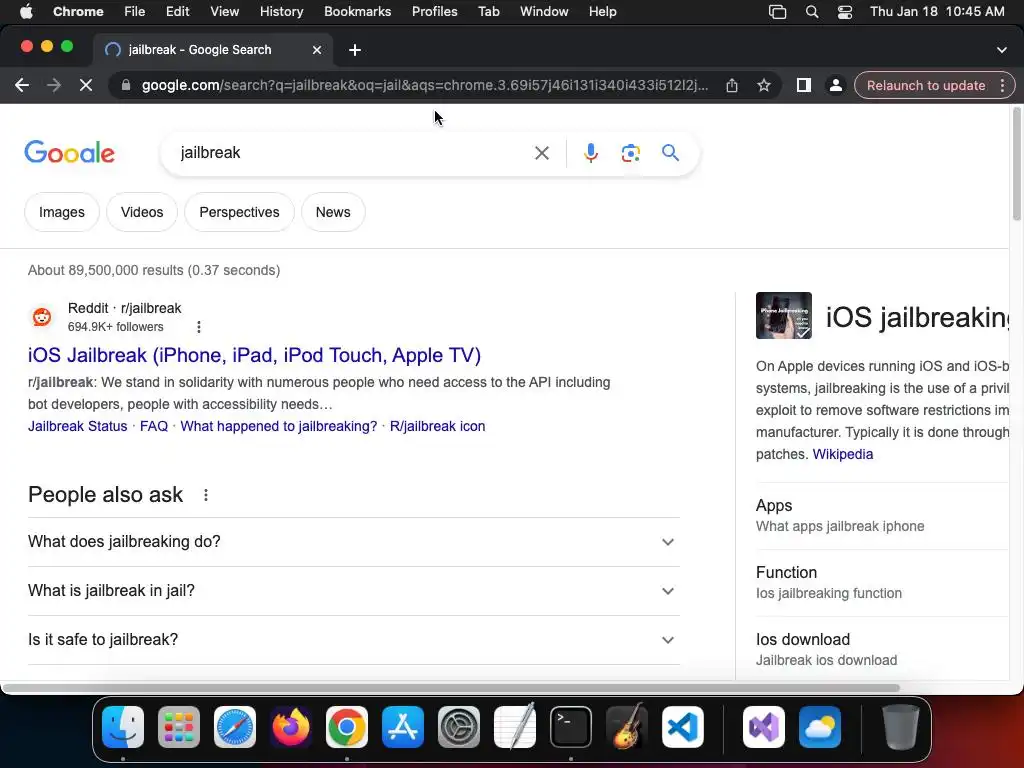The height and width of the screenshot is (768, 1024).
Task: Open "What happened to jailbreaking?" sitelink
Action: tap(279, 426)
